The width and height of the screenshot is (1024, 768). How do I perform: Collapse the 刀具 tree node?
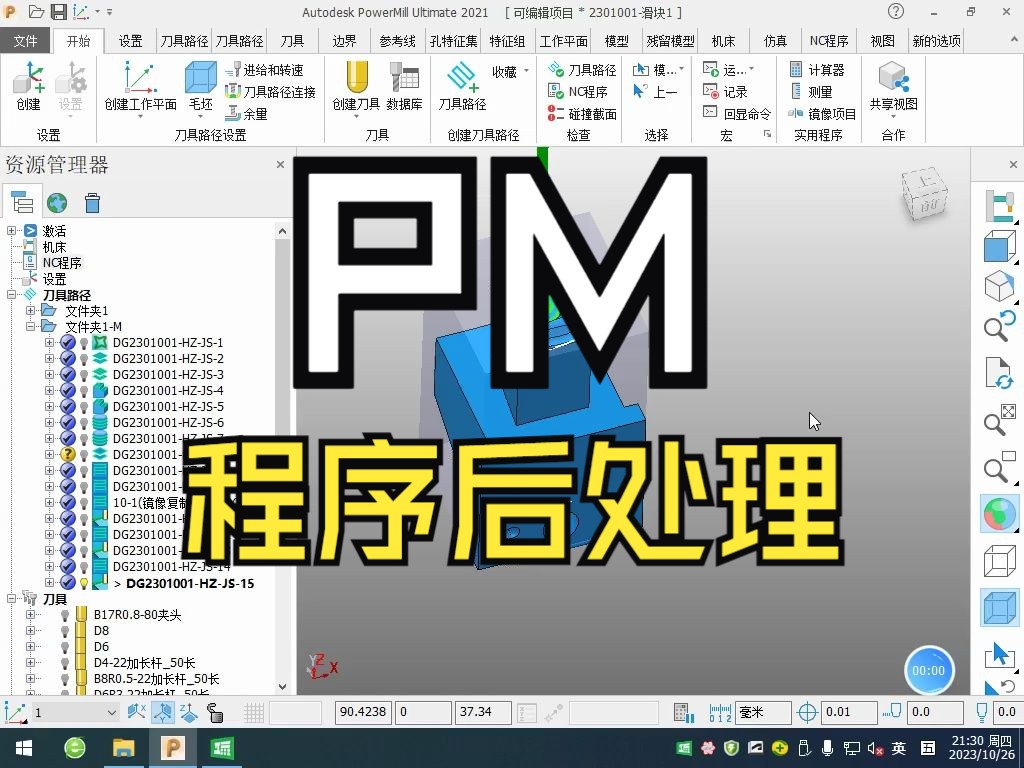[12, 599]
